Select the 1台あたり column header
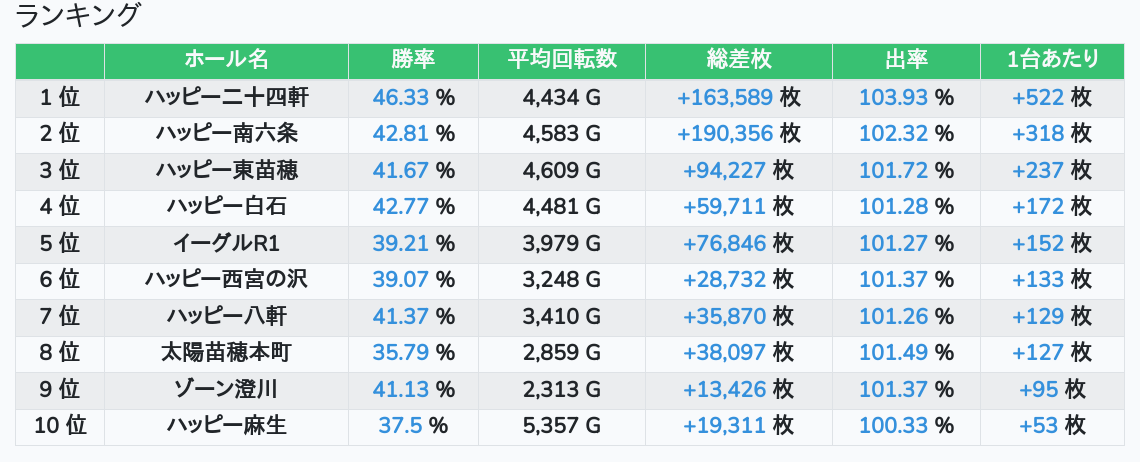 (x=1053, y=60)
